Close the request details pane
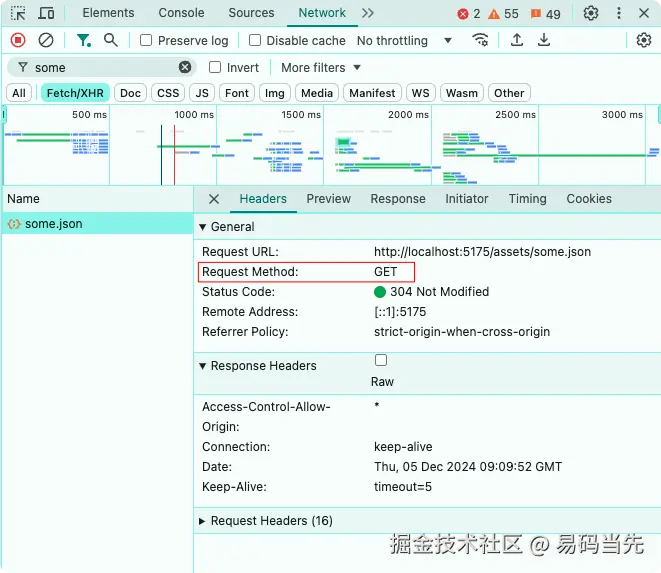 [214, 199]
